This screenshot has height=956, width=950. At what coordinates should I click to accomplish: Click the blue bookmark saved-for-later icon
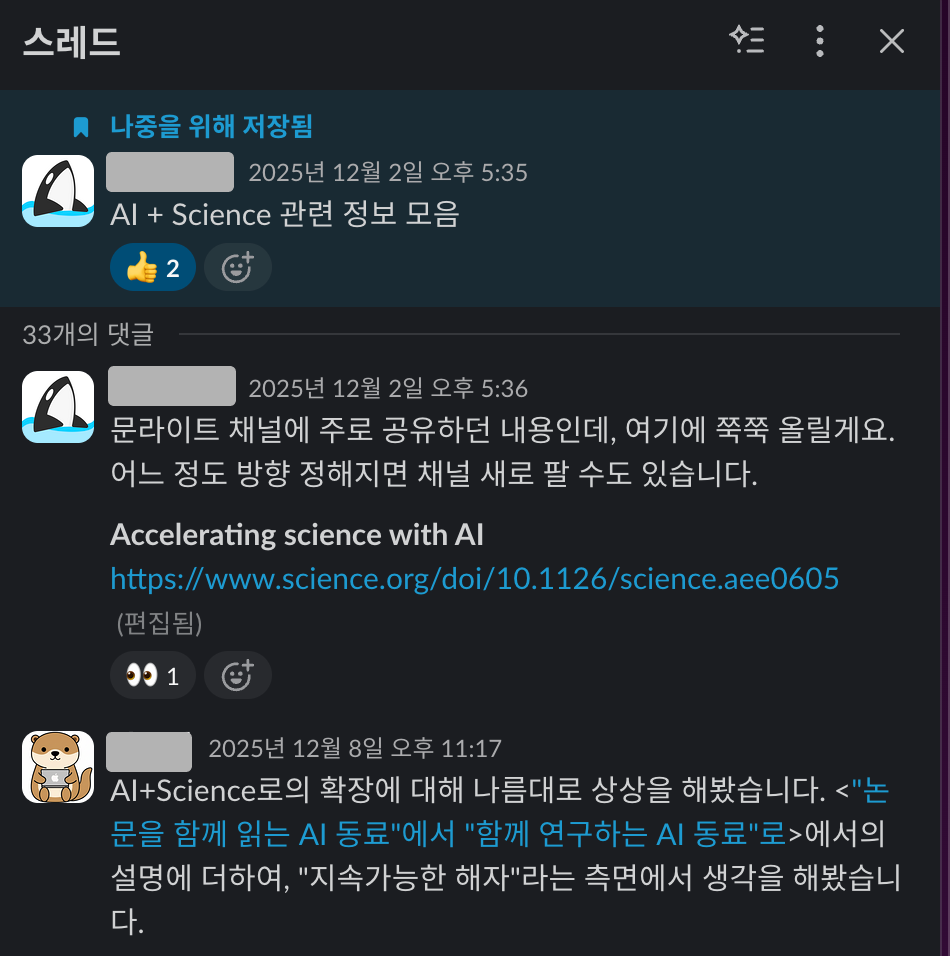coord(80,127)
